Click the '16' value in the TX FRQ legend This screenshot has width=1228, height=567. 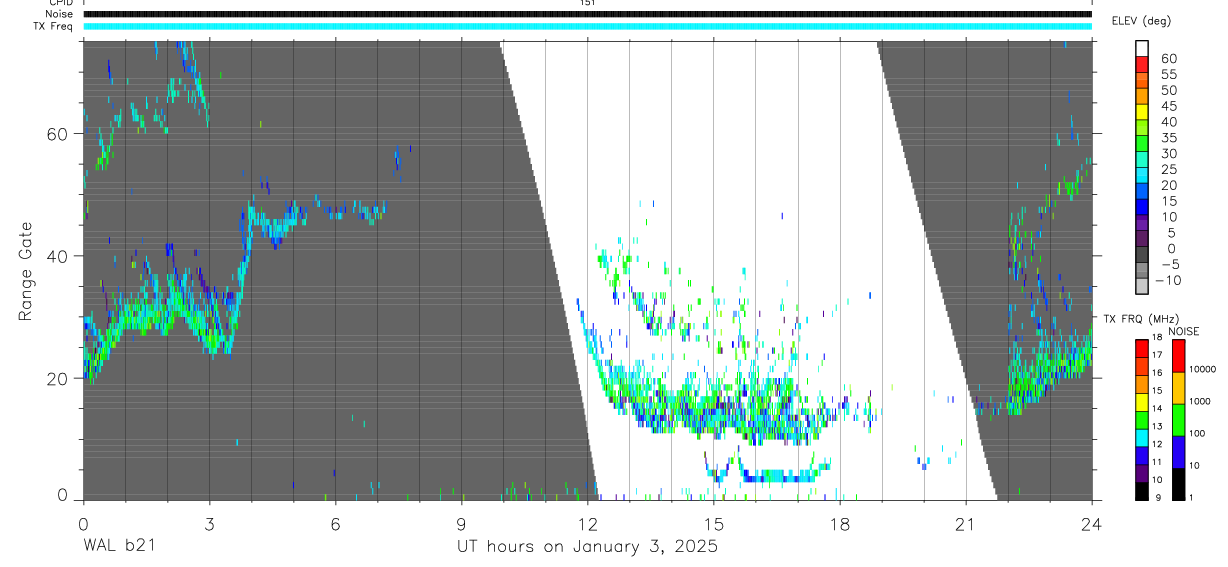point(1157,373)
